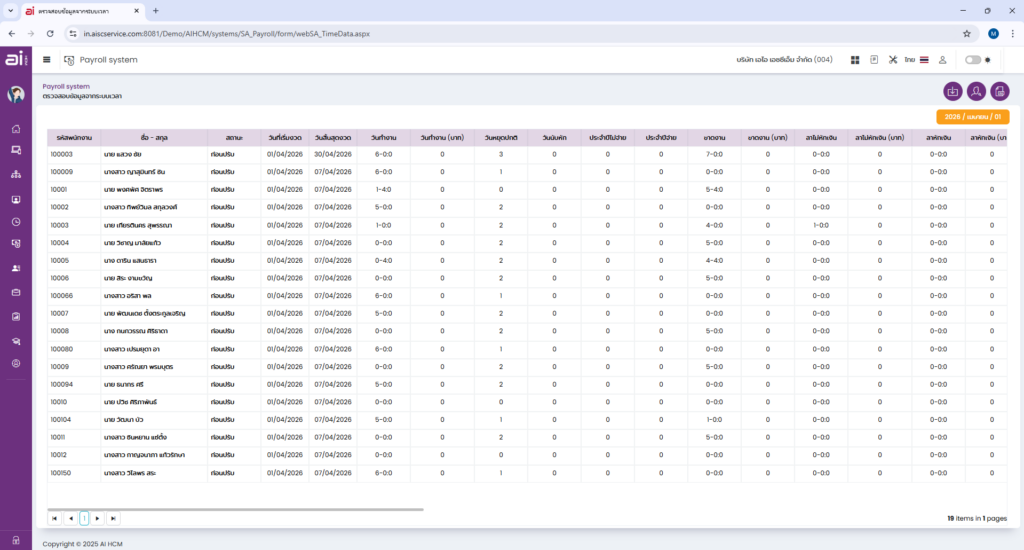Viewport: 1024px width, 550px height.
Task: Click the horizontal scrollbar under the table
Action: pos(235,509)
